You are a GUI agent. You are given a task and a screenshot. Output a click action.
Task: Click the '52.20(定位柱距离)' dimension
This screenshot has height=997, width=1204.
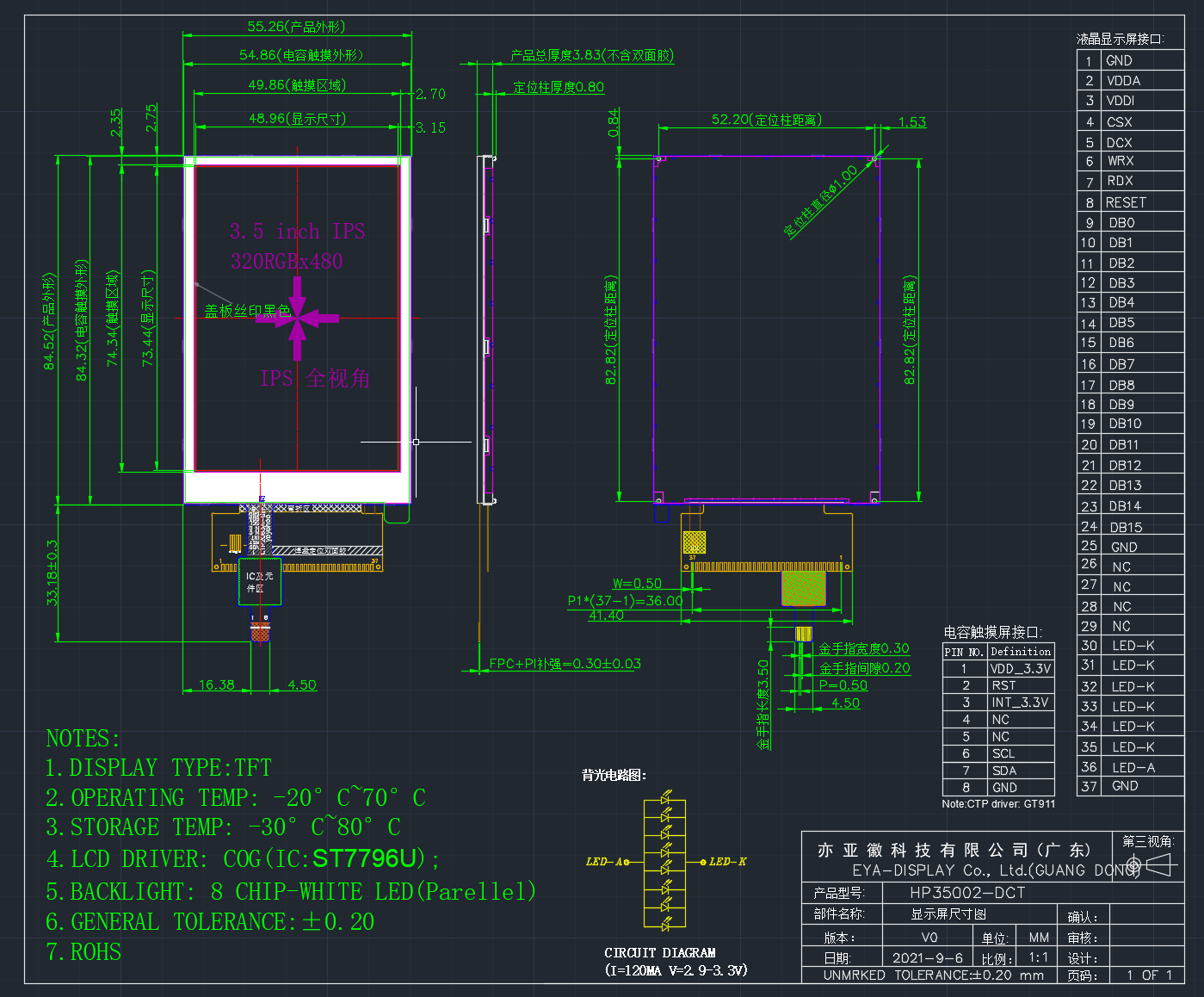[766, 120]
